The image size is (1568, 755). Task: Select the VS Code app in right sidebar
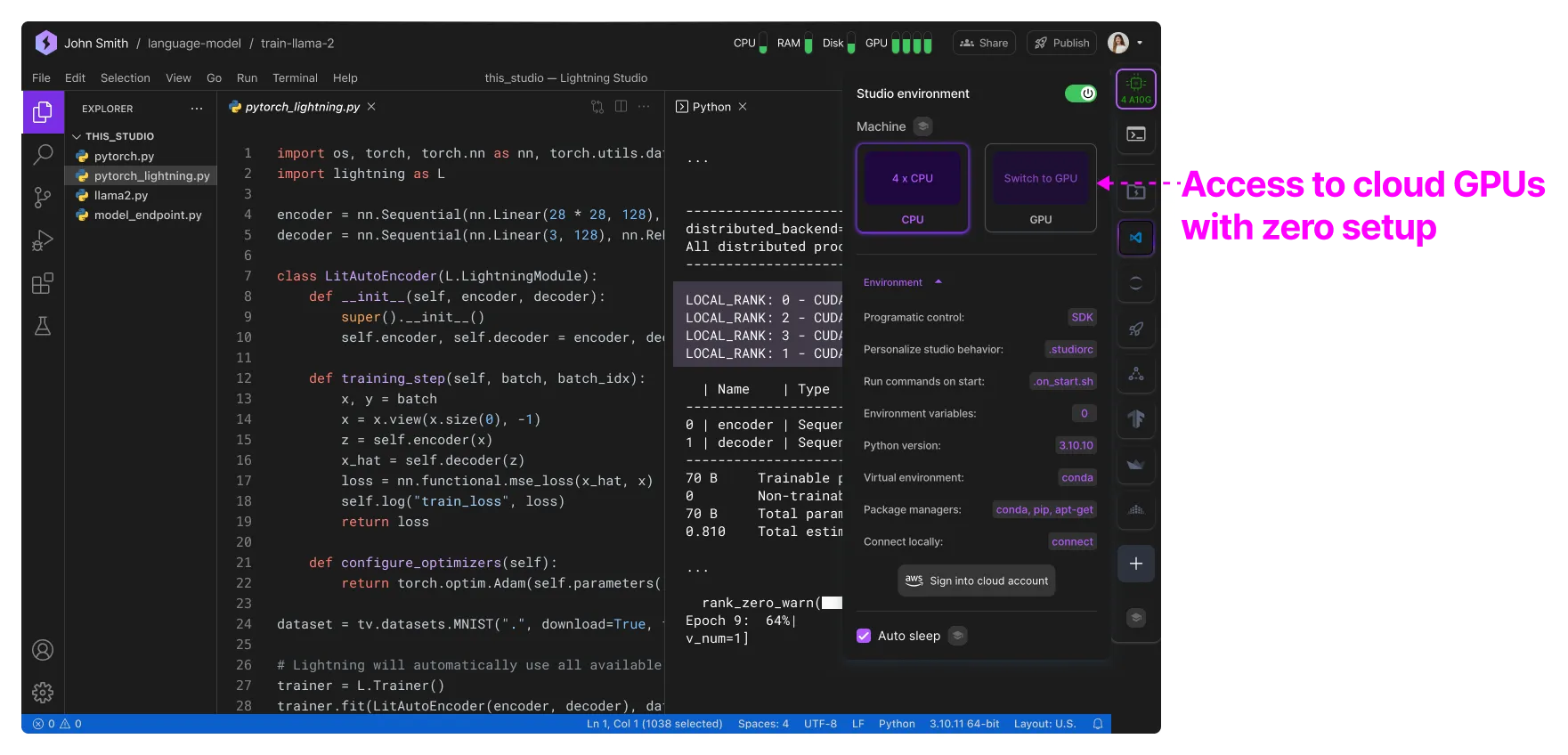coord(1136,238)
